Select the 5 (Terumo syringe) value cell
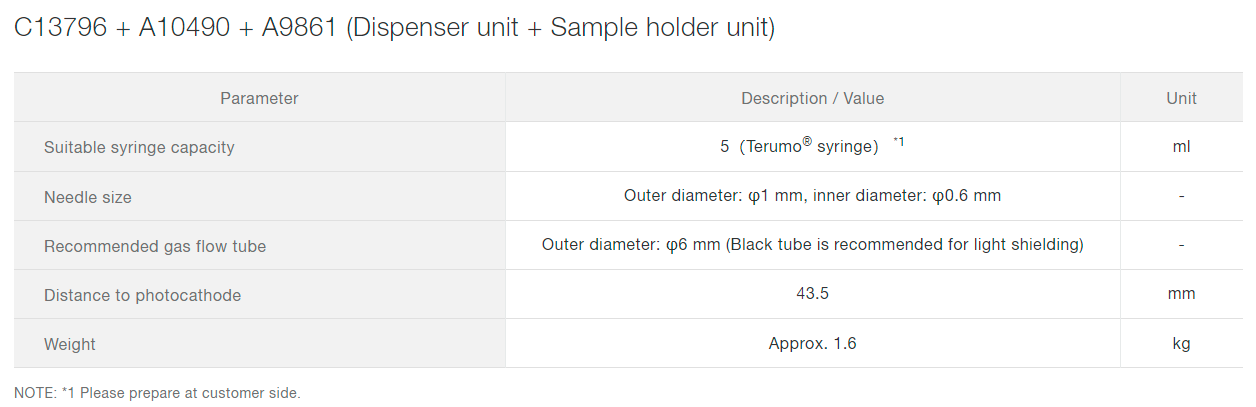 pos(798,147)
